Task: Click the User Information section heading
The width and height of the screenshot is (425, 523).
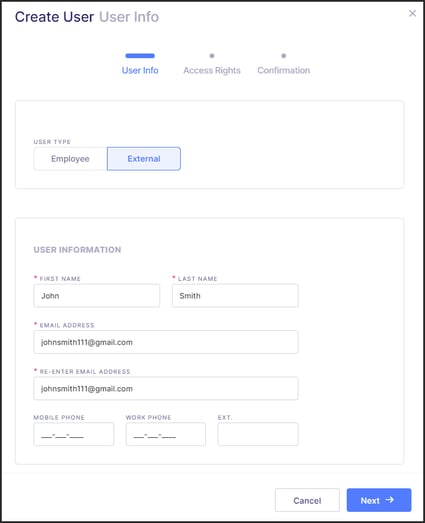Action: coord(77,250)
